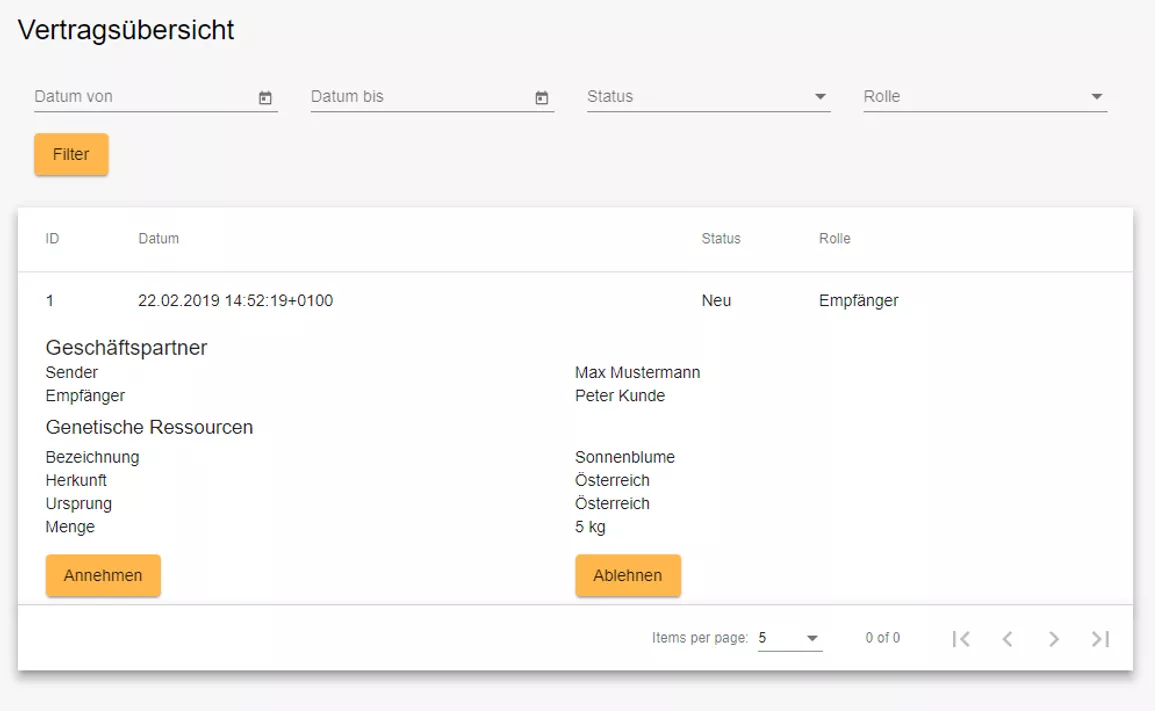Viewport: 1155px width, 711px height.
Task: Click the Status column header
Action: tap(721, 239)
